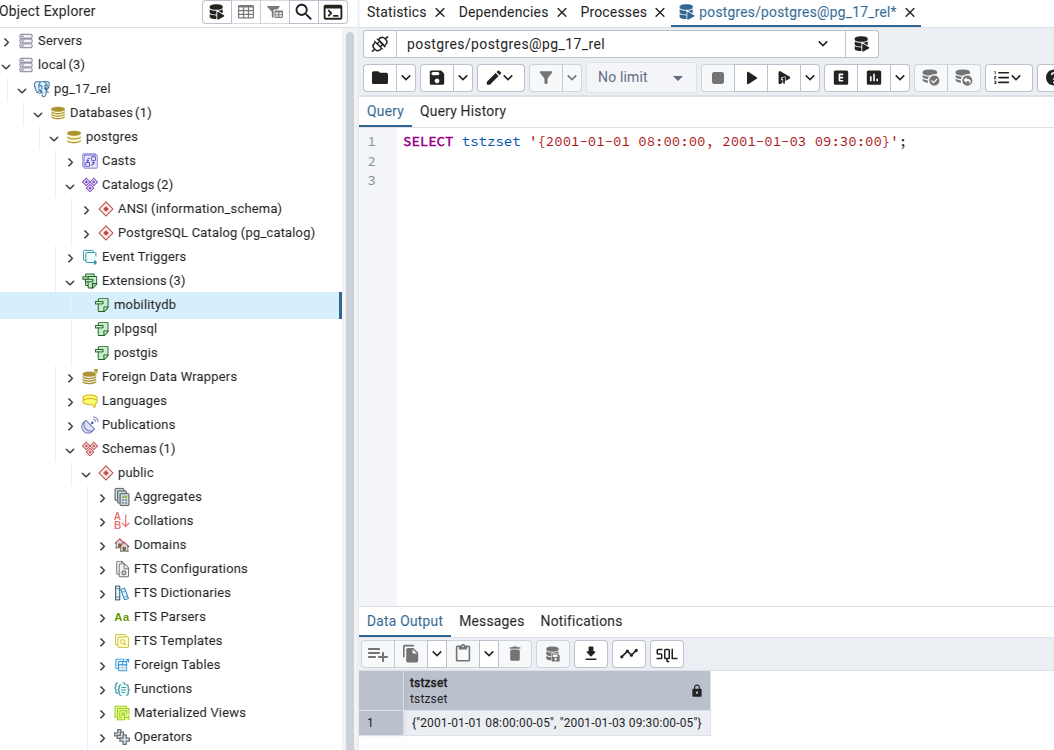Viewport: 1054px width, 750px height.
Task: Switch to the Query History tab
Action: 462,111
